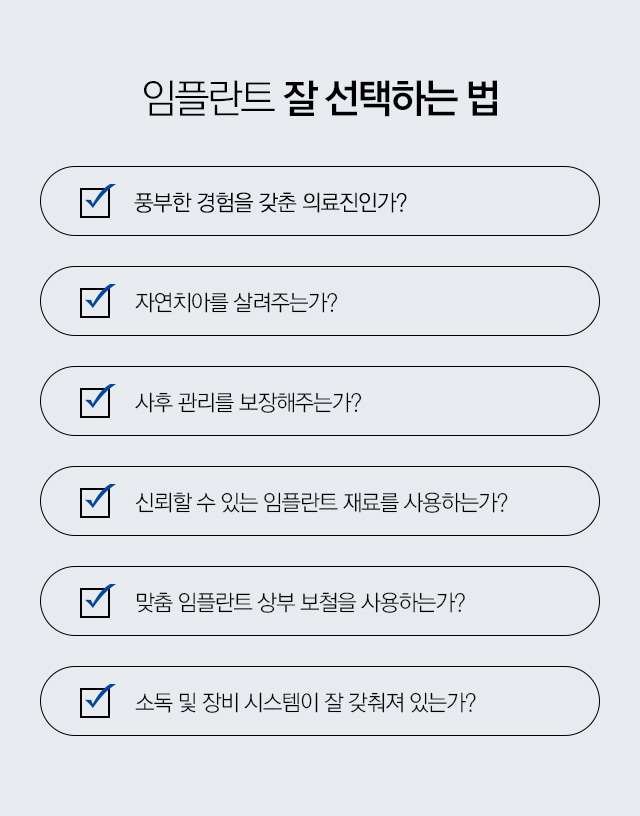
Task: Toggle the checkbox beside 사후 관리를 보장해주는가?
Action: 95,402
